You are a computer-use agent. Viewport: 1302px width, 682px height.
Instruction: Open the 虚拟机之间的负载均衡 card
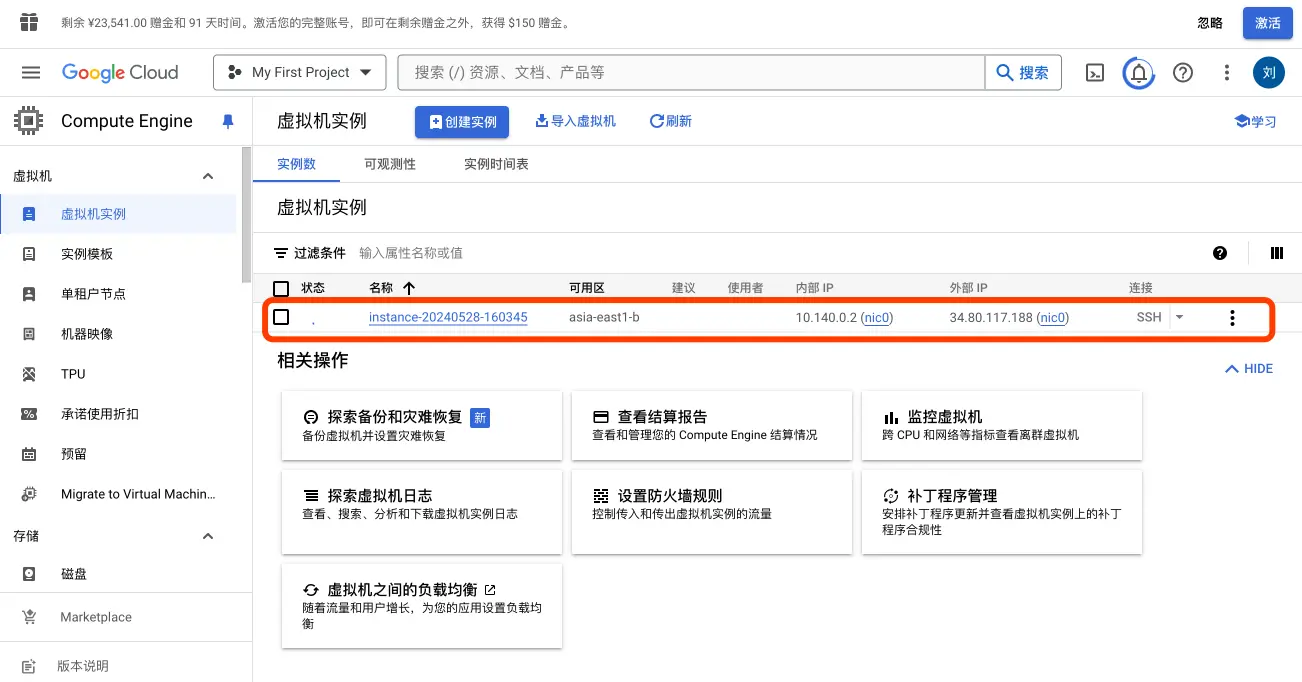pyautogui.click(x=422, y=606)
